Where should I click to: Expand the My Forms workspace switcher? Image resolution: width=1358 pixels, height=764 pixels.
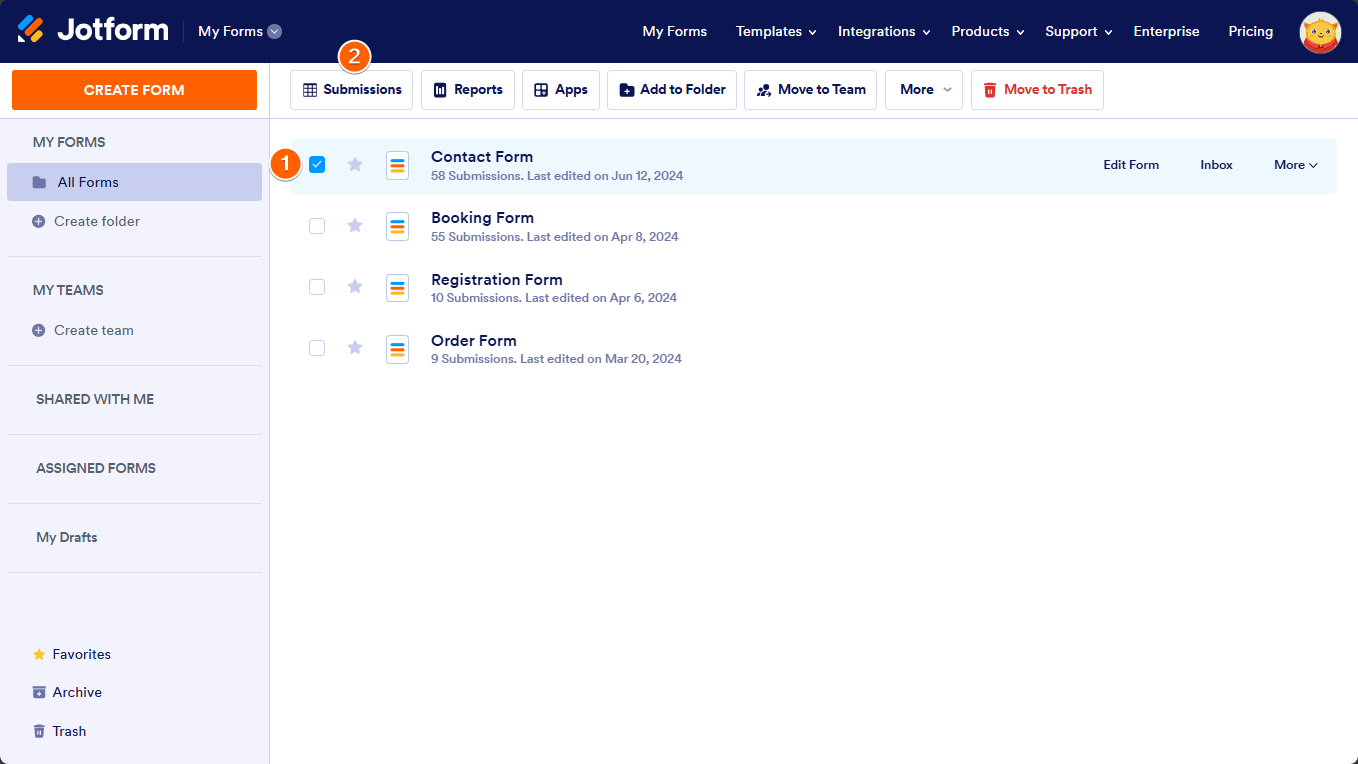click(238, 31)
